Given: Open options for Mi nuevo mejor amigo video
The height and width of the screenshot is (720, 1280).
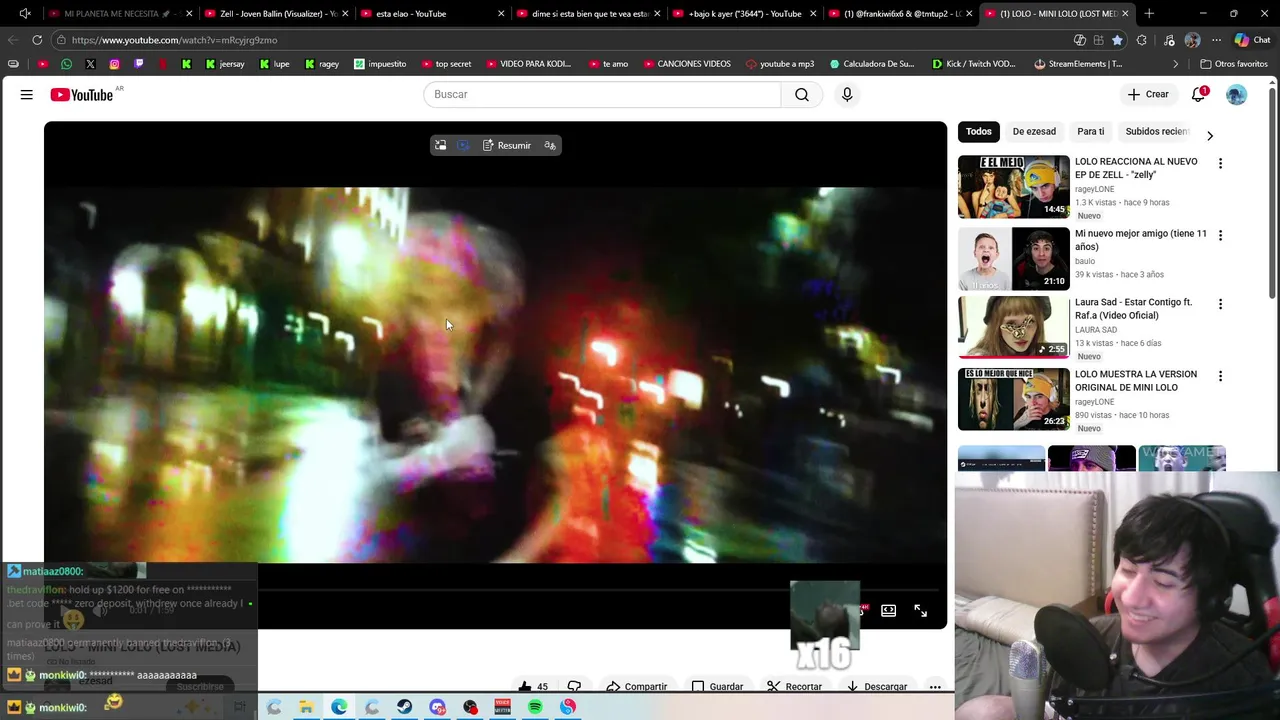Looking at the screenshot, I should coord(1220,236).
